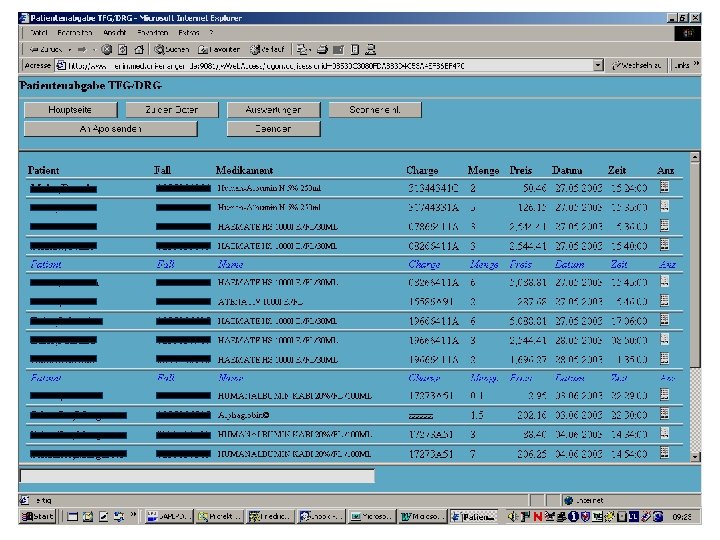Image resolution: width=720 pixels, height=540 pixels.
Task: Click the Alphaglobin medication name
Action: coord(243,415)
